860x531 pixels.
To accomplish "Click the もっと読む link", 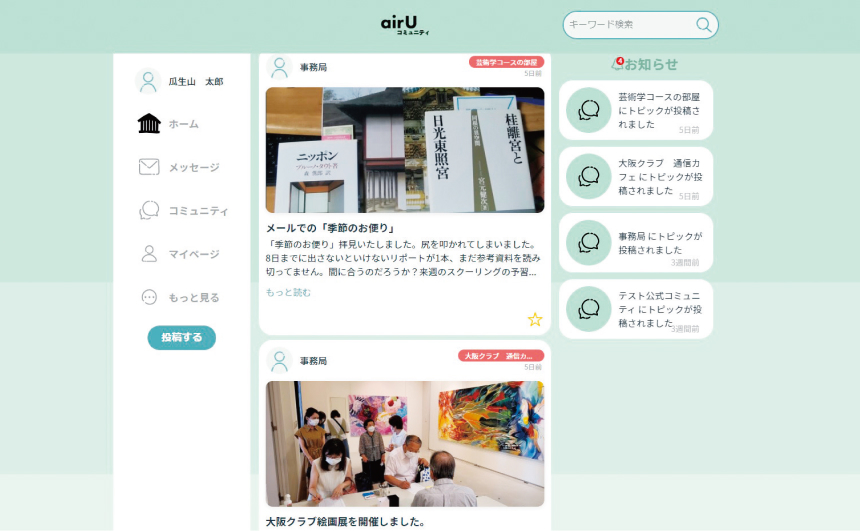I will click(x=288, y=292).
